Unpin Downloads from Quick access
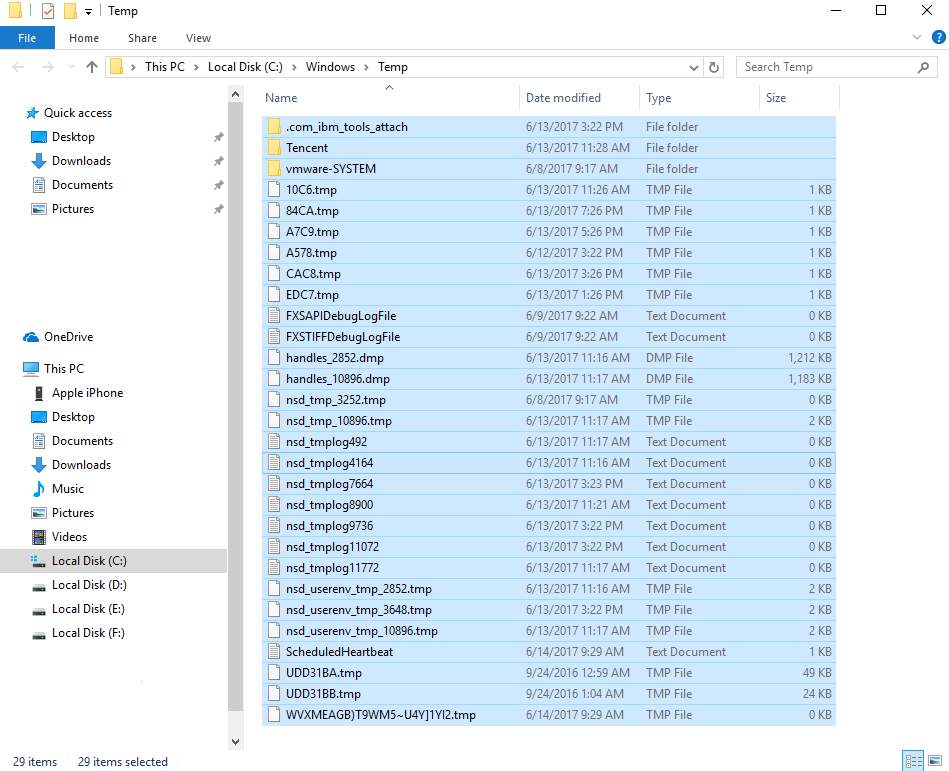949x771 pixels. pos(218,160)
